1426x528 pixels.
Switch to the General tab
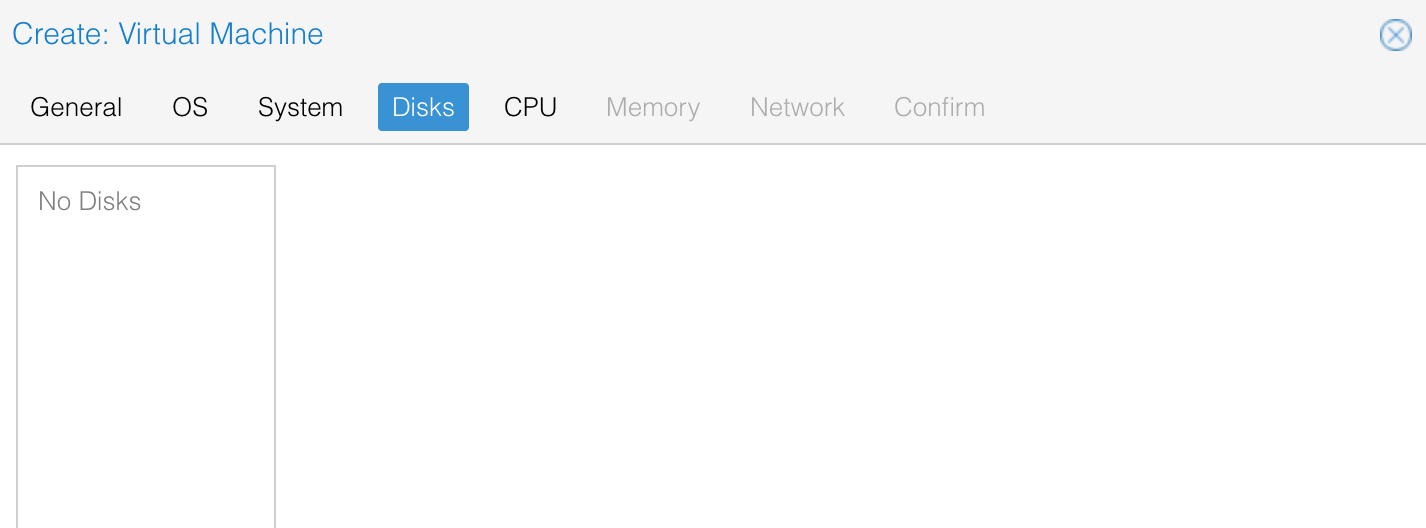click(x=76, y=107)
